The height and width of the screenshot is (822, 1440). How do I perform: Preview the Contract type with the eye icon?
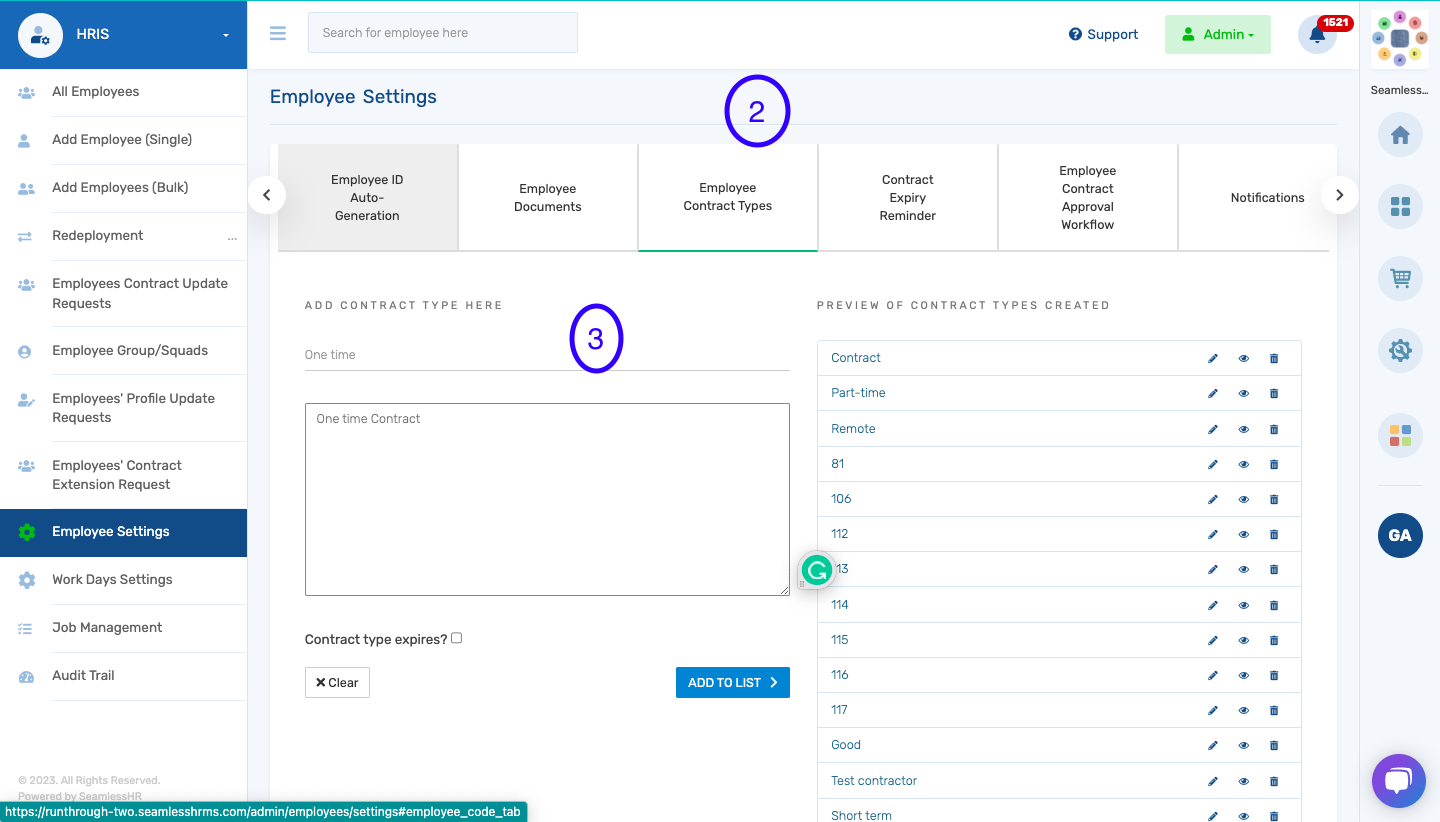tap(1243, 358)
